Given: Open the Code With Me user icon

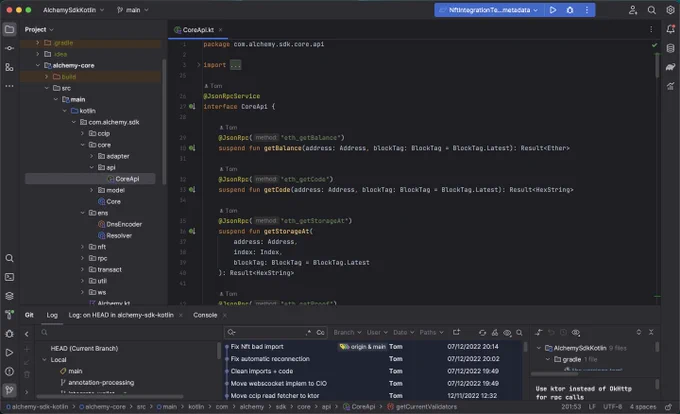Looking at the screenshot, I should (633, 10).
